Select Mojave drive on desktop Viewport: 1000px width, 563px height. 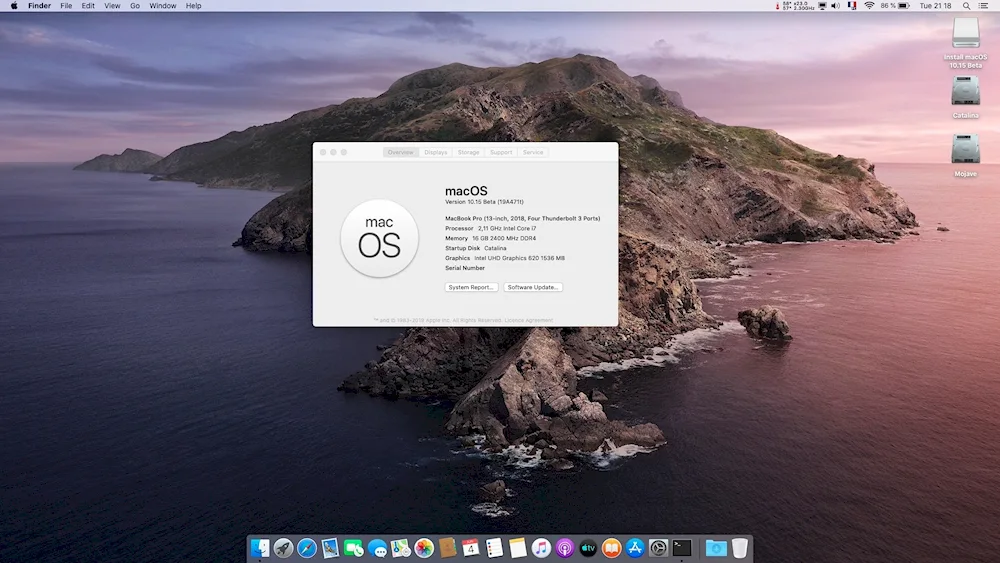click(966, 155)
